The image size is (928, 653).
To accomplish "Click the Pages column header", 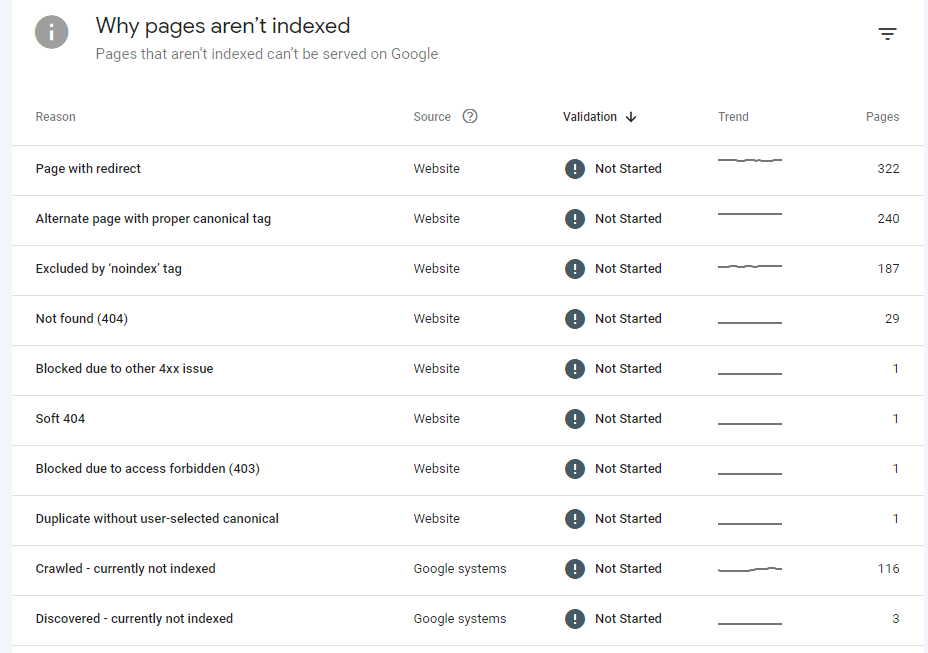I will click(882, 117).
